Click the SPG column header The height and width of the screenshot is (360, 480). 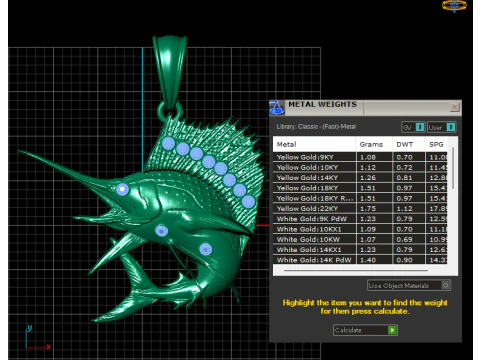coord(436,144)
